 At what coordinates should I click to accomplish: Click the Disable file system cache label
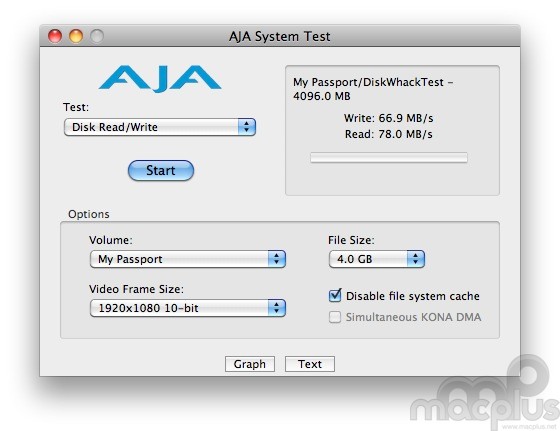click(x=413, y=296)
